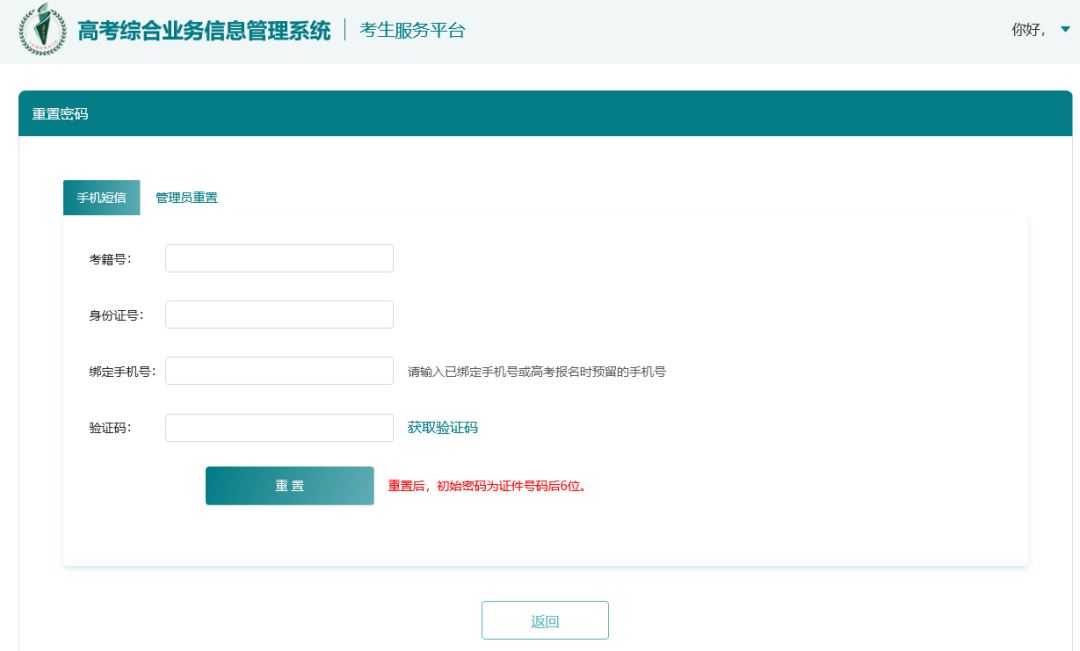Click the 高考综合业务信息管理系统 title text
This screenshot has height=651, width=1080.
click(204, 31)
